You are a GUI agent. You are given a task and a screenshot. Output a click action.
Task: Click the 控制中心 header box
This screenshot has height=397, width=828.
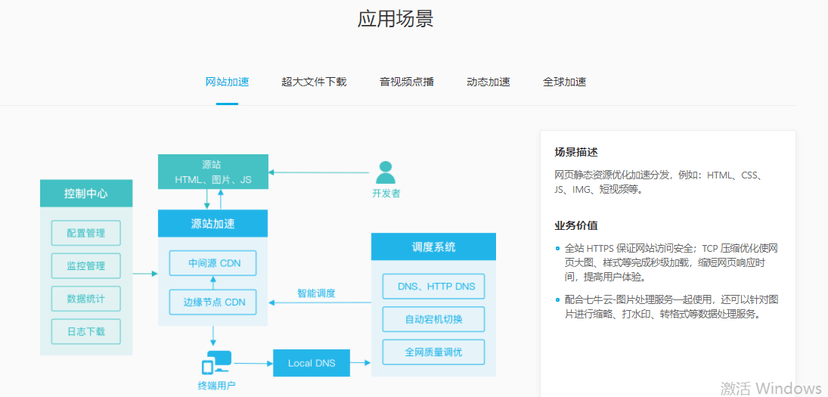86,193
